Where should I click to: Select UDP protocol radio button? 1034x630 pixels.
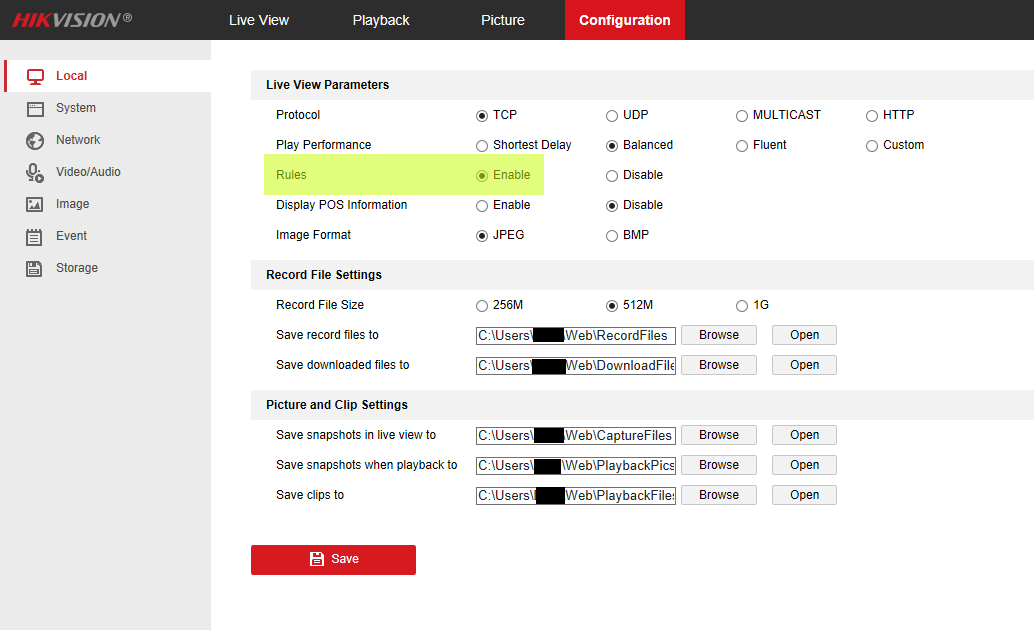point(612,115)
